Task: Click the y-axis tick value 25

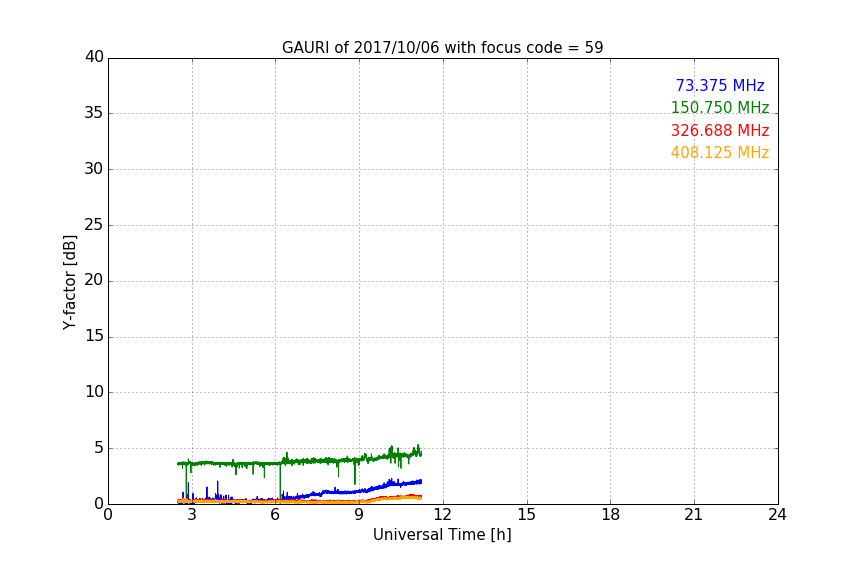Action: pyautogui.click(x=94, y=224)
